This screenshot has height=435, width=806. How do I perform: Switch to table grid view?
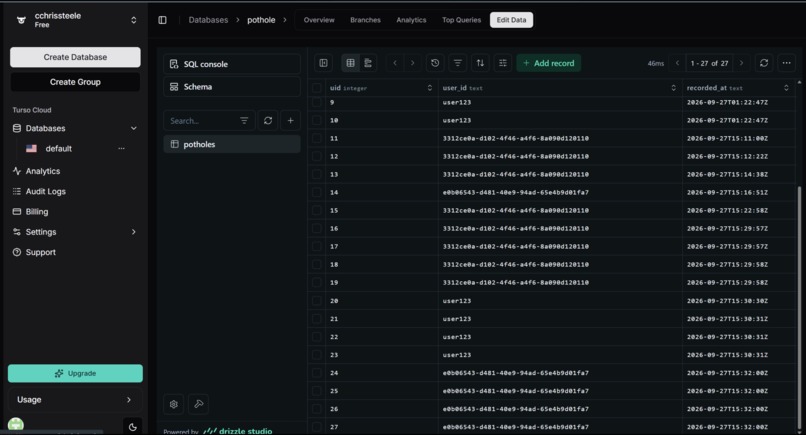[x=351, y=63]
